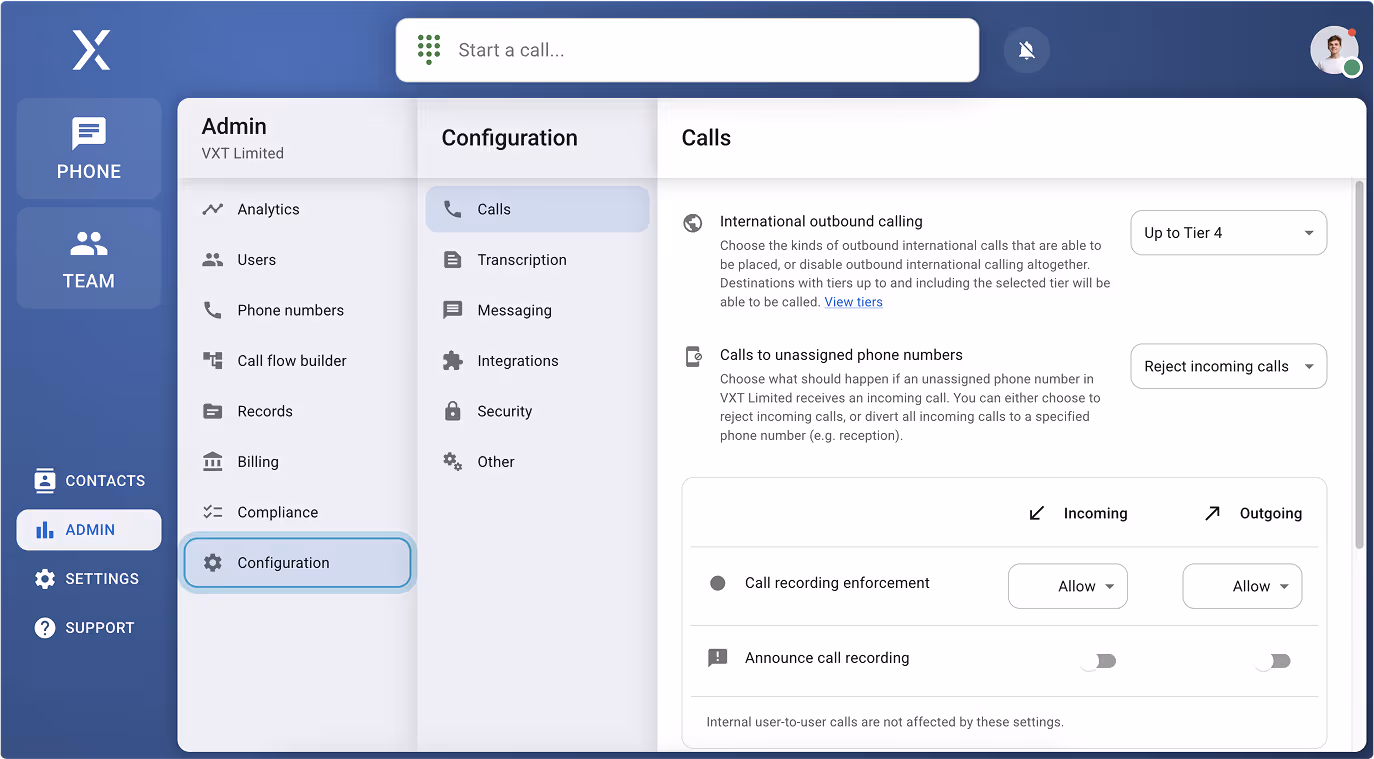Click the View tiers link
Image resolution: width=1374 pixels, height=759 pixels.
coord(853,302)
